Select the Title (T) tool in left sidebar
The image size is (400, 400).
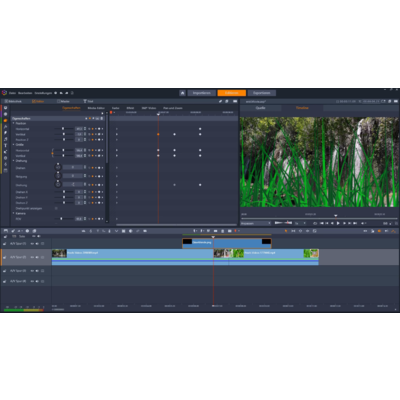coord(5,145)
